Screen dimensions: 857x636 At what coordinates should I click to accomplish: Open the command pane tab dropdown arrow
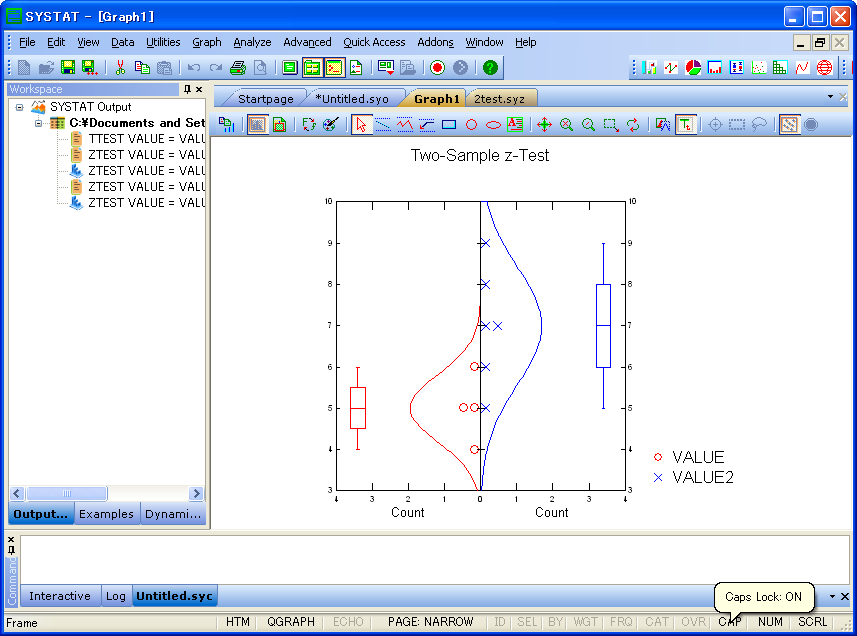tap(832, 596)
